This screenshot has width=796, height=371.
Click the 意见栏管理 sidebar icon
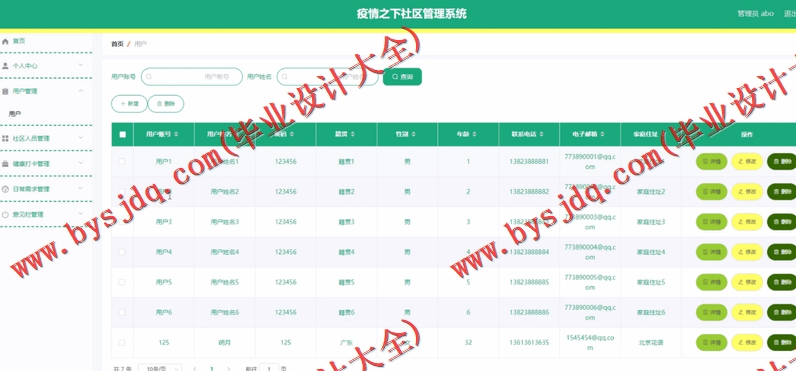[x=6, y=215]
